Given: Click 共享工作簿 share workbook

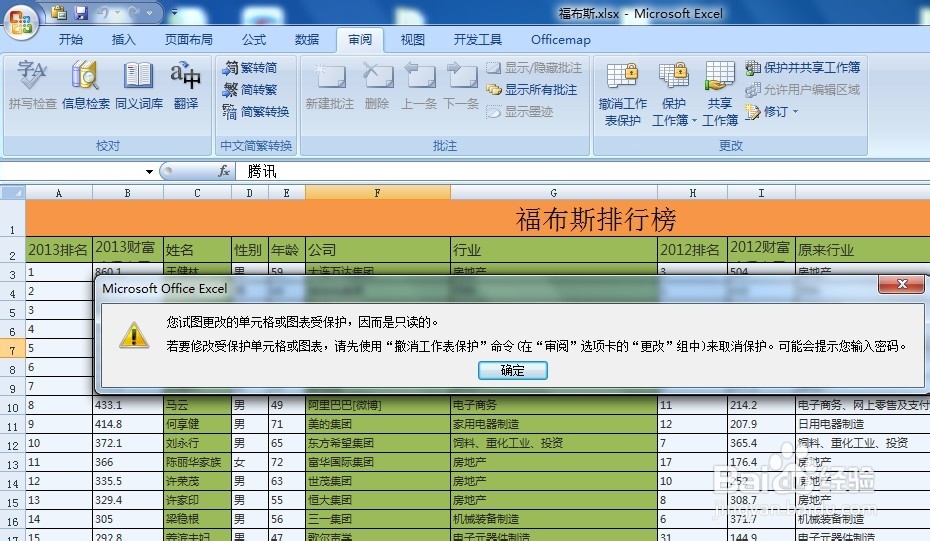Looking at the screenshot, I should (x=719, y=94).
